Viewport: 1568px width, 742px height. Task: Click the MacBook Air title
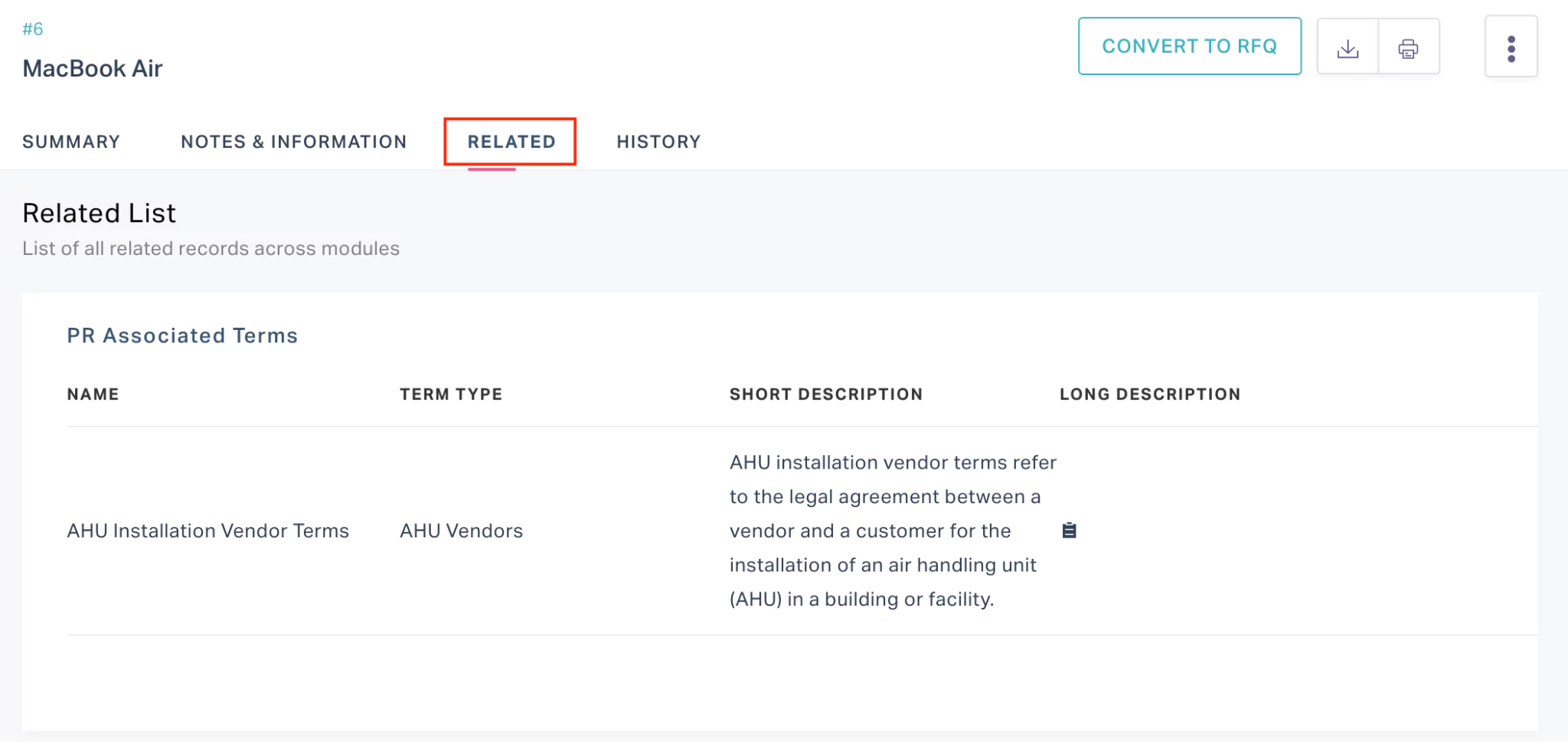(93, 68)
